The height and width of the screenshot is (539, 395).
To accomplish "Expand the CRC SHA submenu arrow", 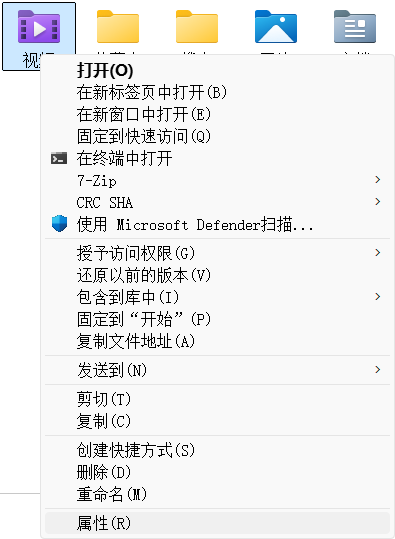I will [x=377, y=201].
